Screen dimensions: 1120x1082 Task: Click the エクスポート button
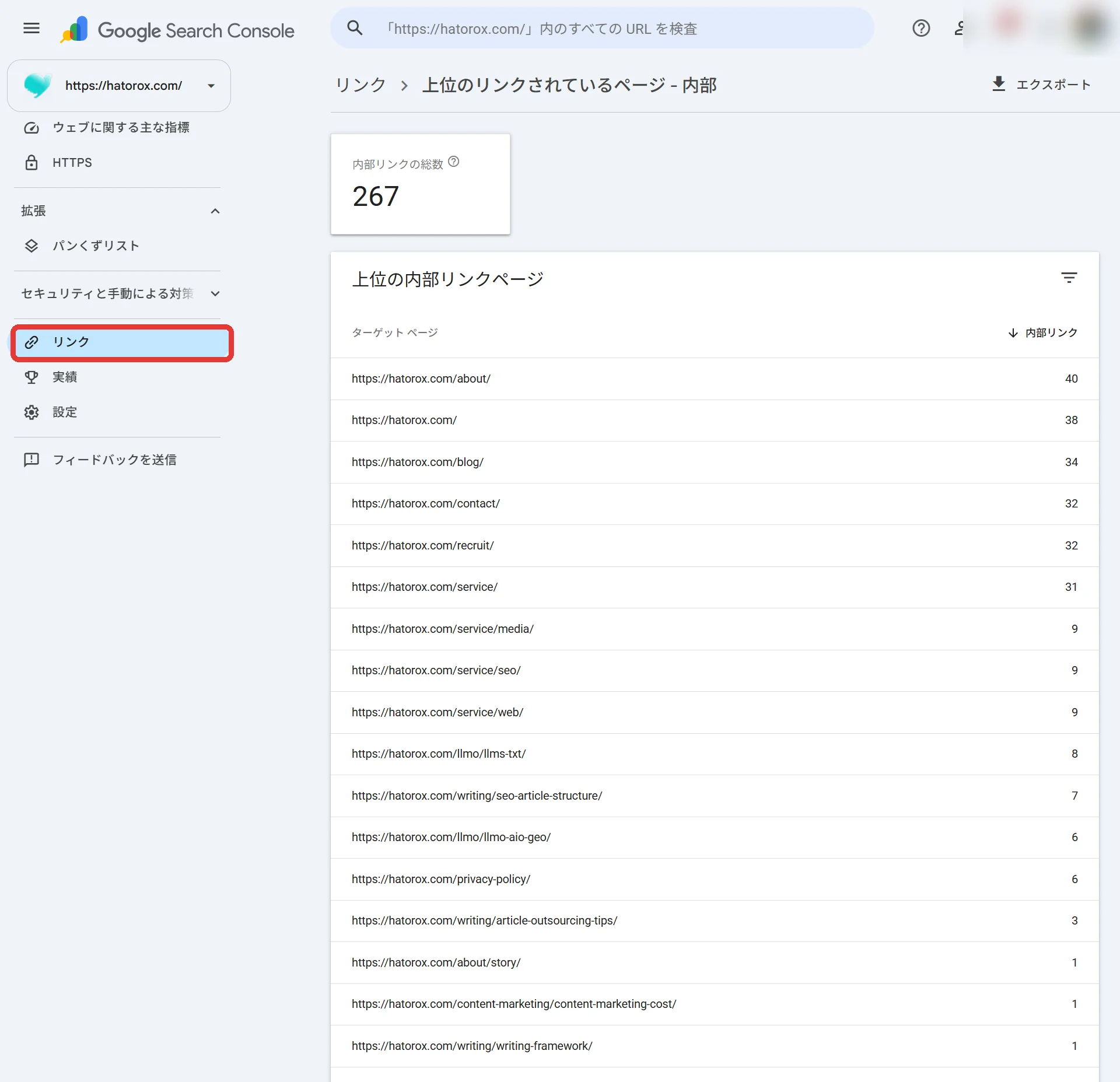(1041, 85)
